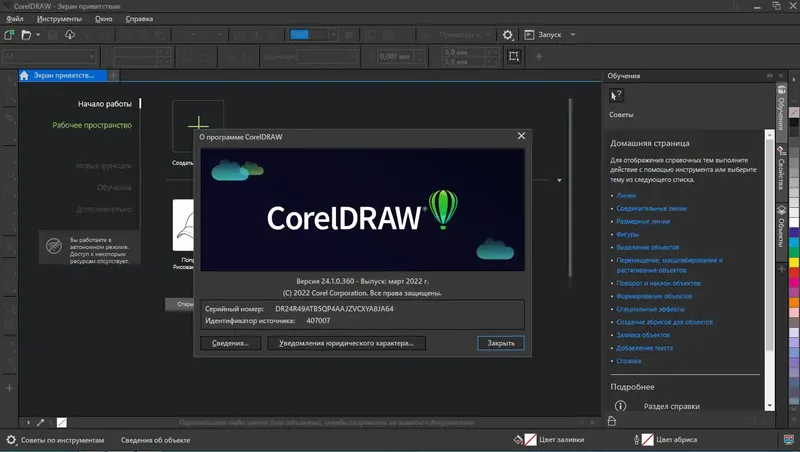Select the white swatch in color palette
Screen dimensions: 800x452
pyautogui.click(x=794, y=222)
